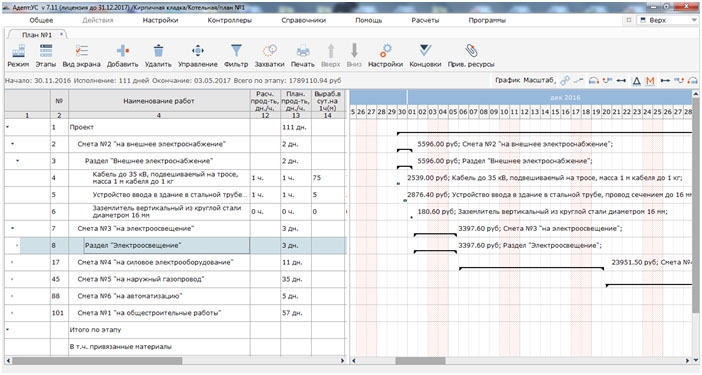Click the Печать printer icon
Viewport: 702px width, 375px height.
pyautogui.click(x=303, y=51)
